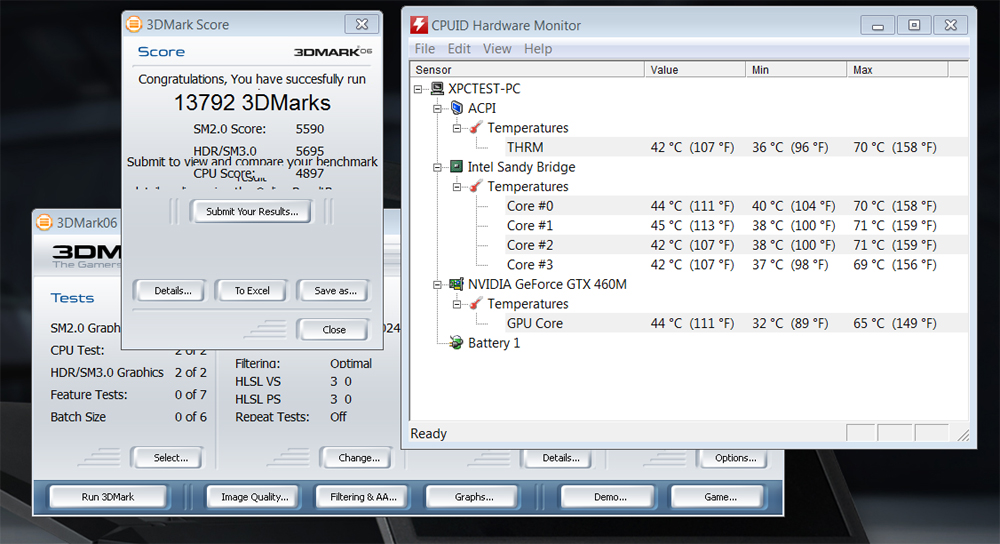Maximize the CPUID Hardware Monitor window

914,26
